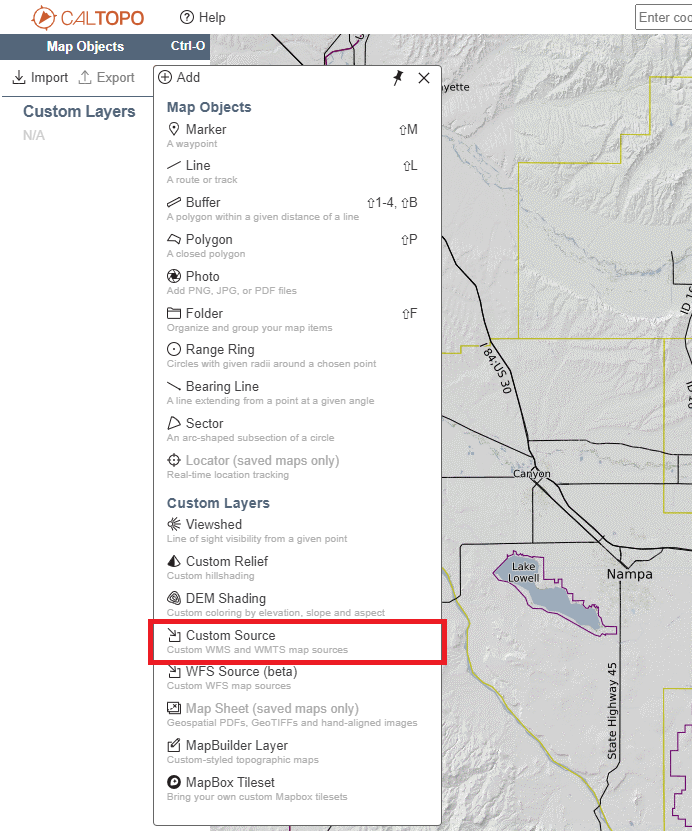Click the Folder icon

point(173,313)
